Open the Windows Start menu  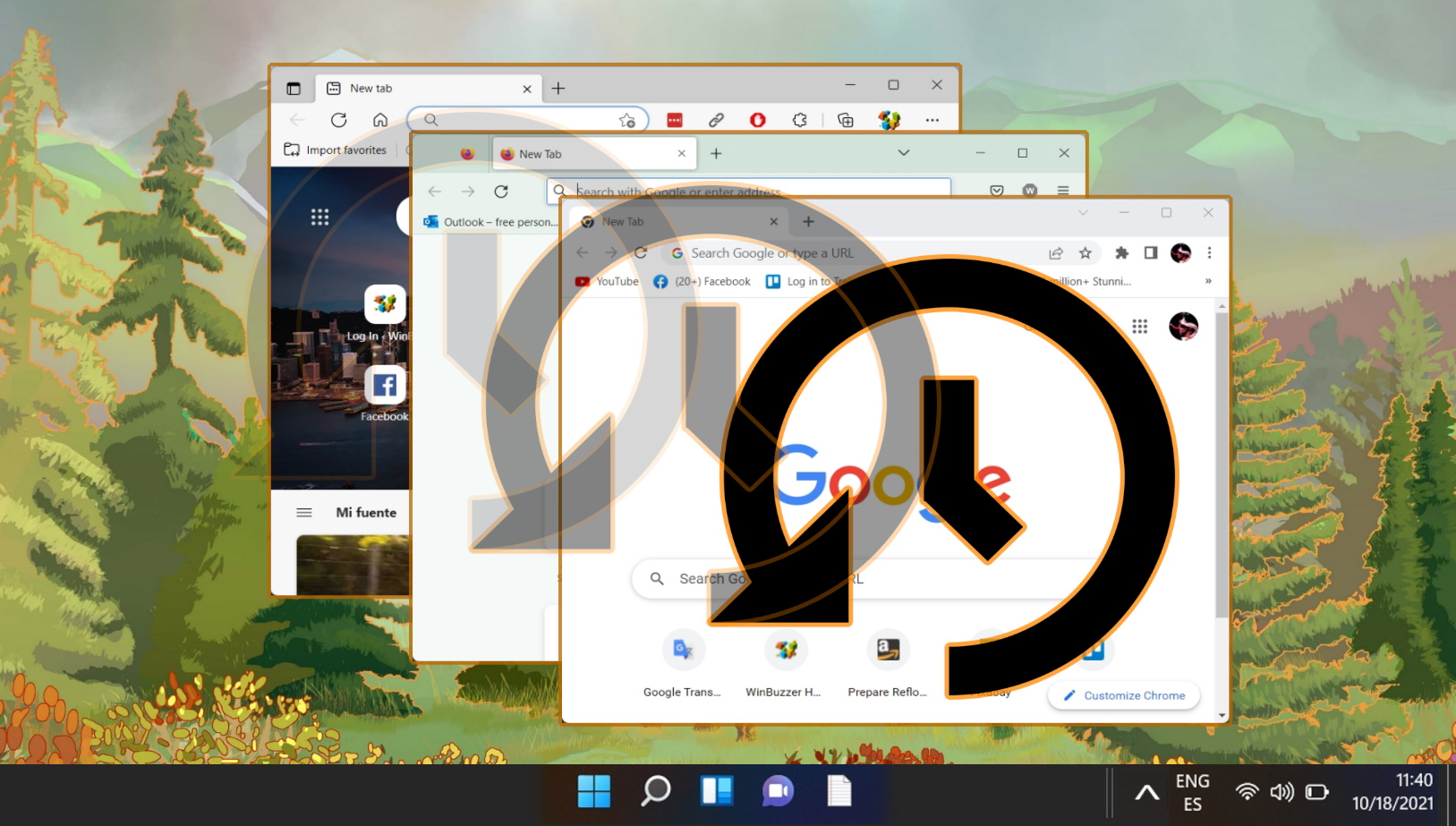594,791
